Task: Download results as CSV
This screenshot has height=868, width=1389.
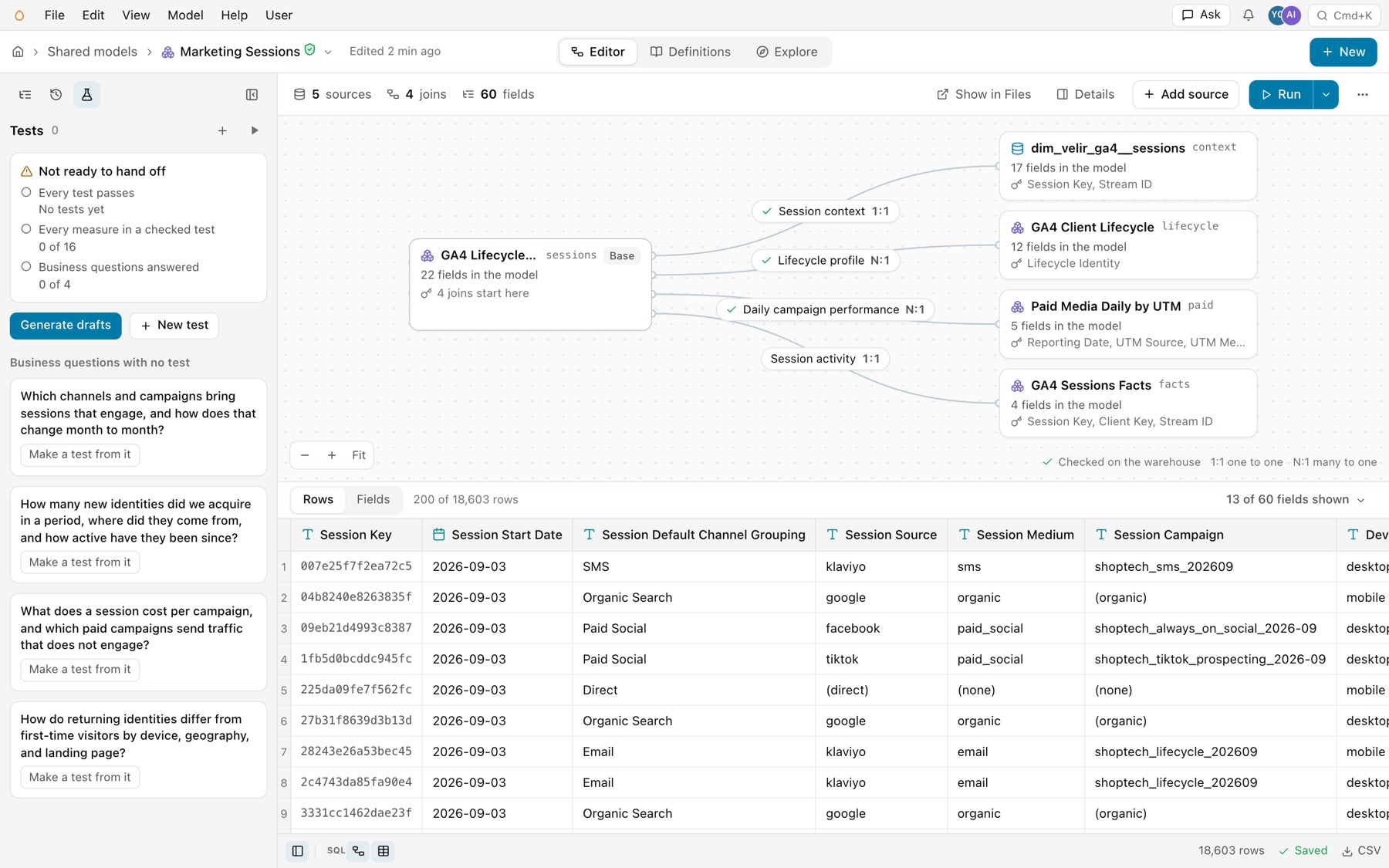Action: pos(1361,850)
